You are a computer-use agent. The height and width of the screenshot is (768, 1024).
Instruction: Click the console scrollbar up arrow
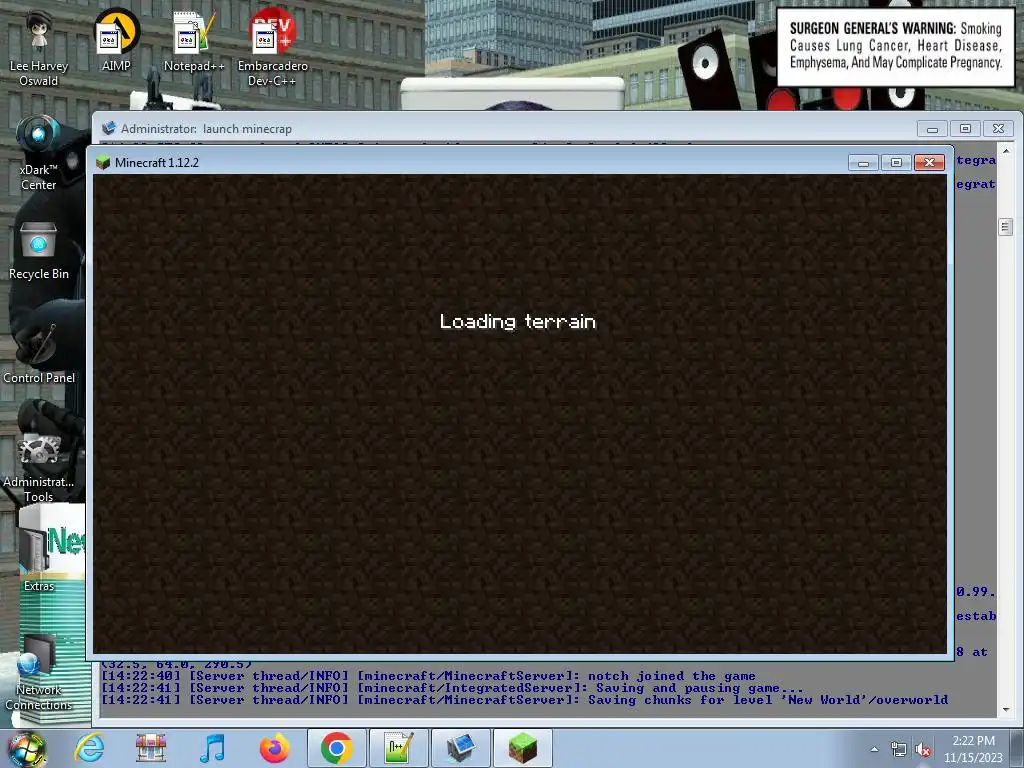(x=1006, y=151)
